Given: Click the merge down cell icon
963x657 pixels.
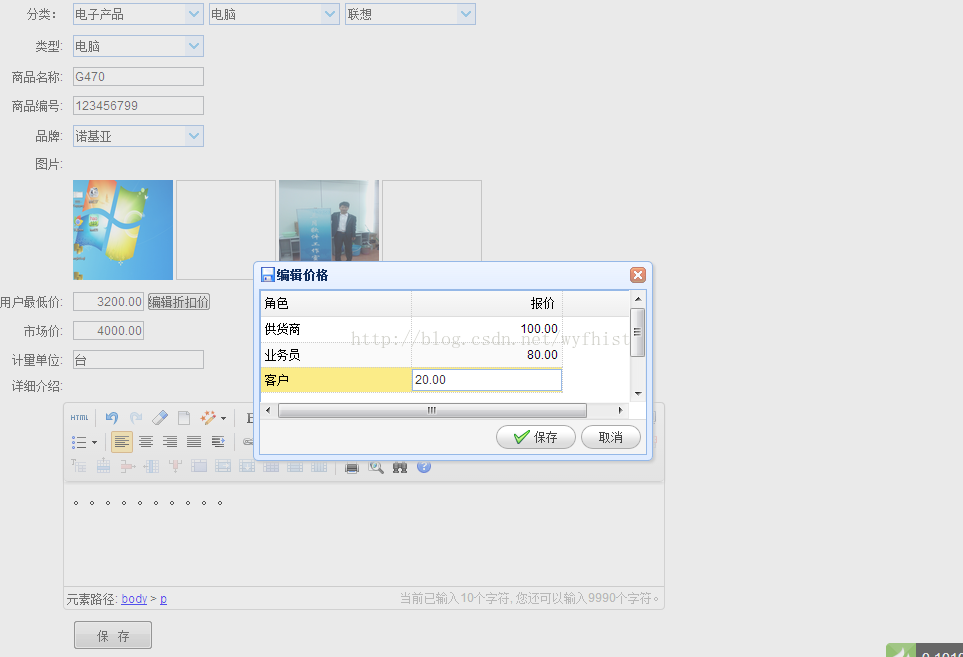Looking at the screenshot, I should coord(247,466).
